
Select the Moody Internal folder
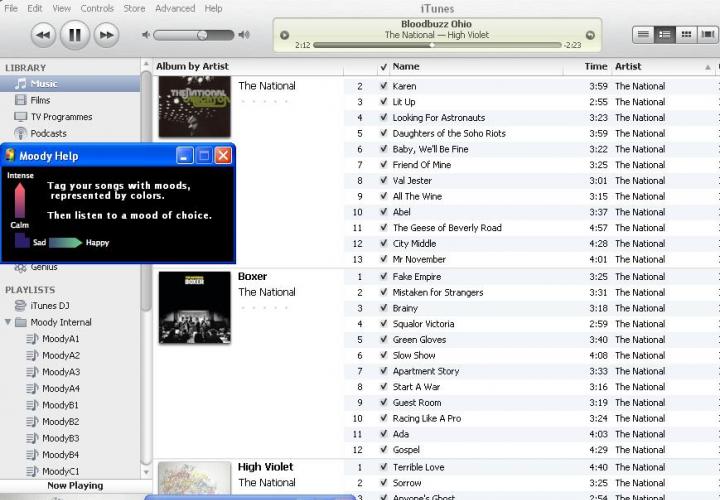tap(61, 322)
